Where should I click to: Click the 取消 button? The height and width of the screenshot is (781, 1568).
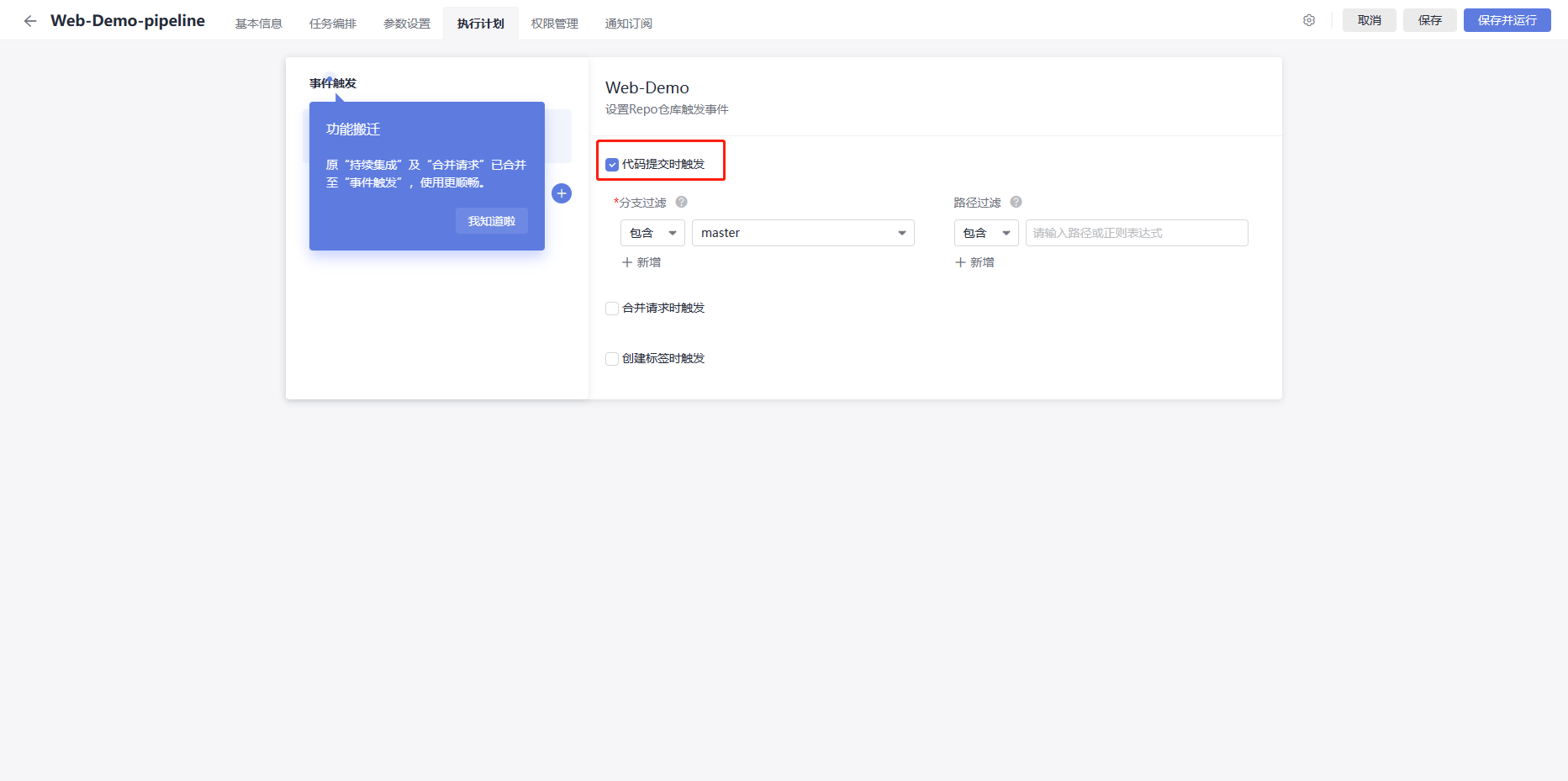click(x=1370, y=20)
